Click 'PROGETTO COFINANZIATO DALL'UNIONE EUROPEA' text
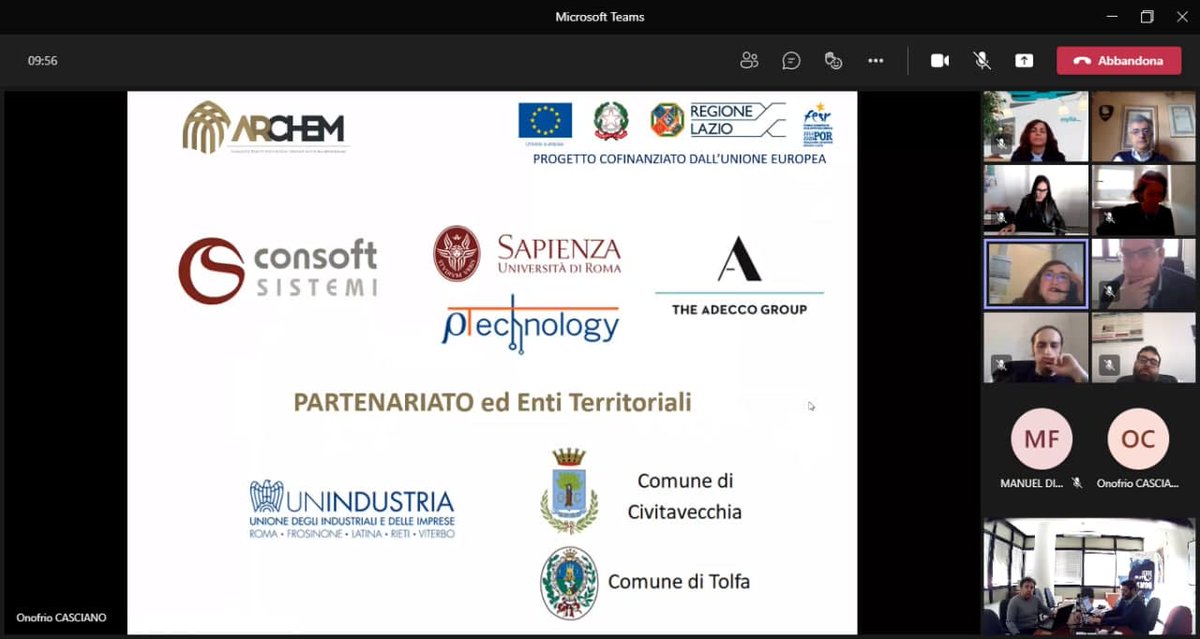This screenshot has width=1200, height=639. (x=680, y=159)
